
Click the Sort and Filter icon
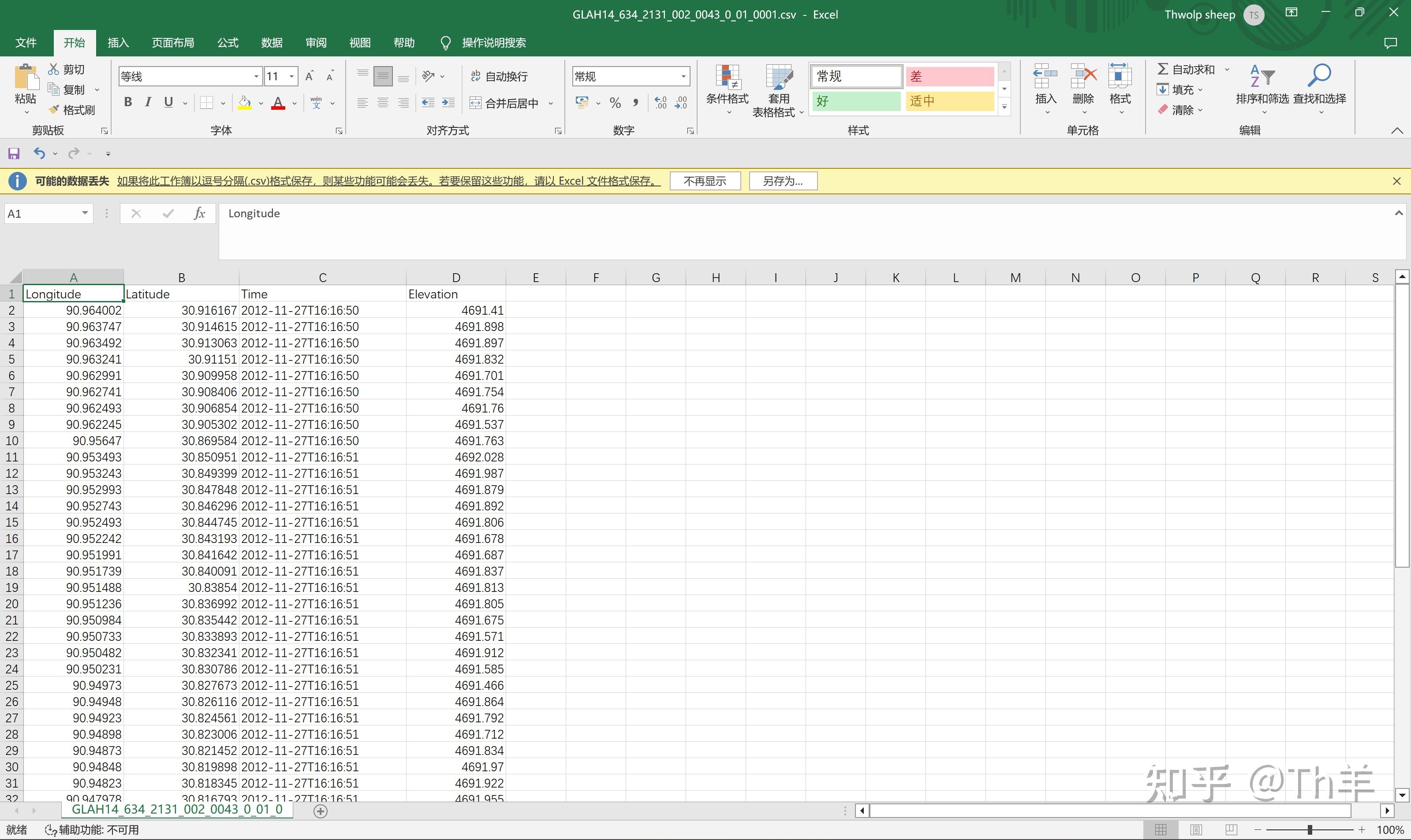(x=1262, y=76)
